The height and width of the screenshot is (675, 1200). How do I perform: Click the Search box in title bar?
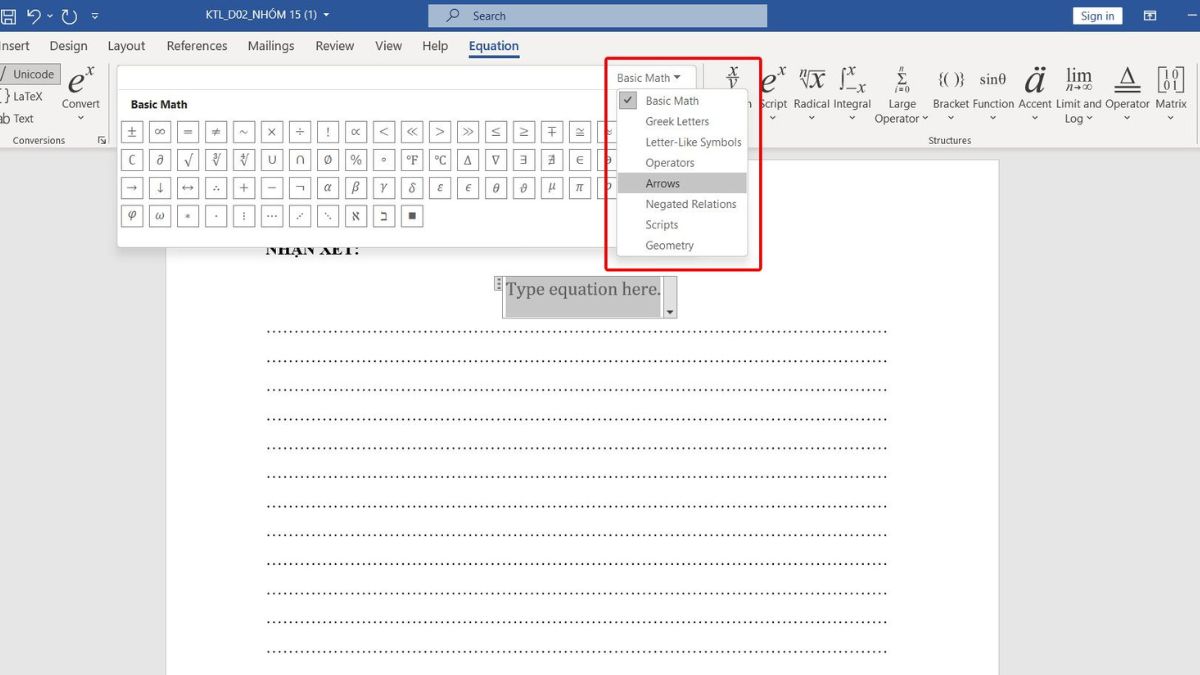point(598,16)
